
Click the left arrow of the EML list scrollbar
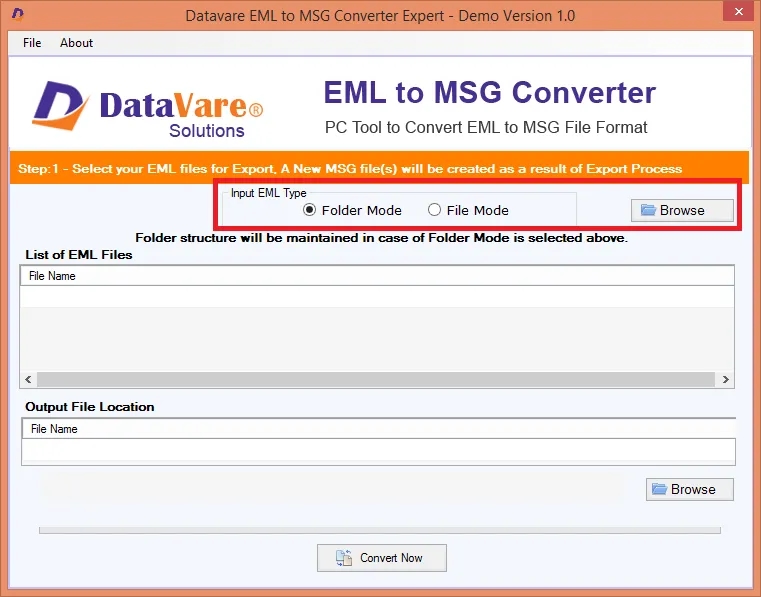coord(28,379)
